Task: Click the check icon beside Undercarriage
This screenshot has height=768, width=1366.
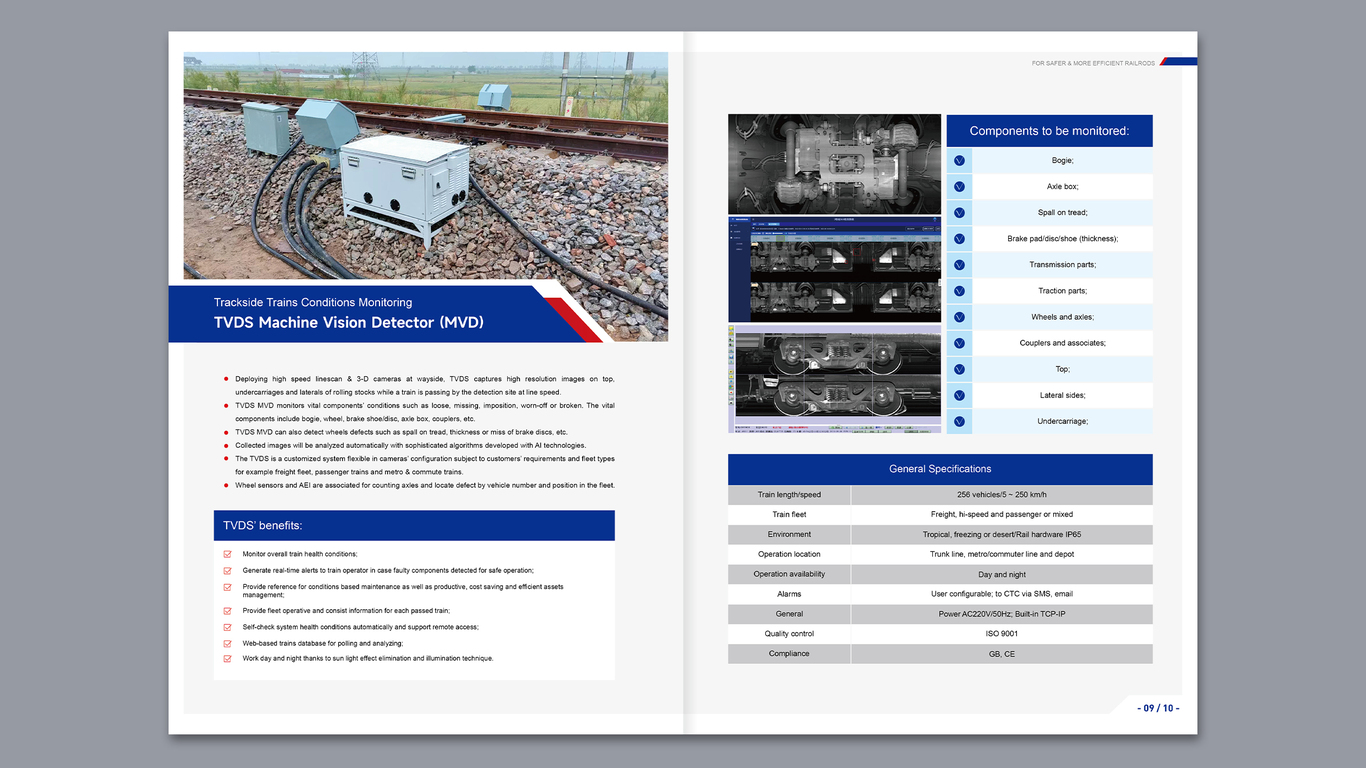Action: pyautogui.click(x=959, y=421)
